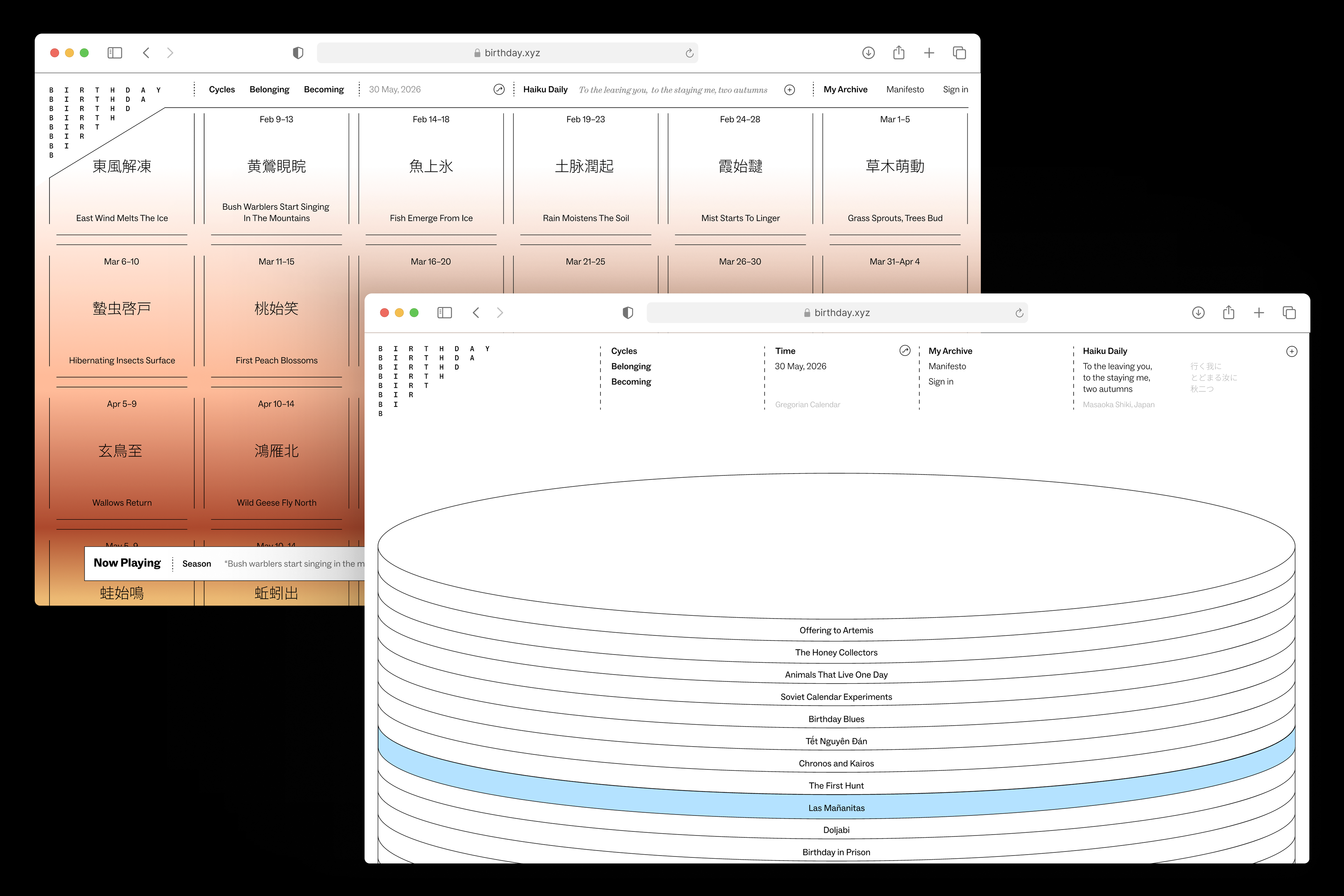Viewport: 1344px width, 896px height.
Task: Click Haiku Daily label in back window
Action: (545, 89)
